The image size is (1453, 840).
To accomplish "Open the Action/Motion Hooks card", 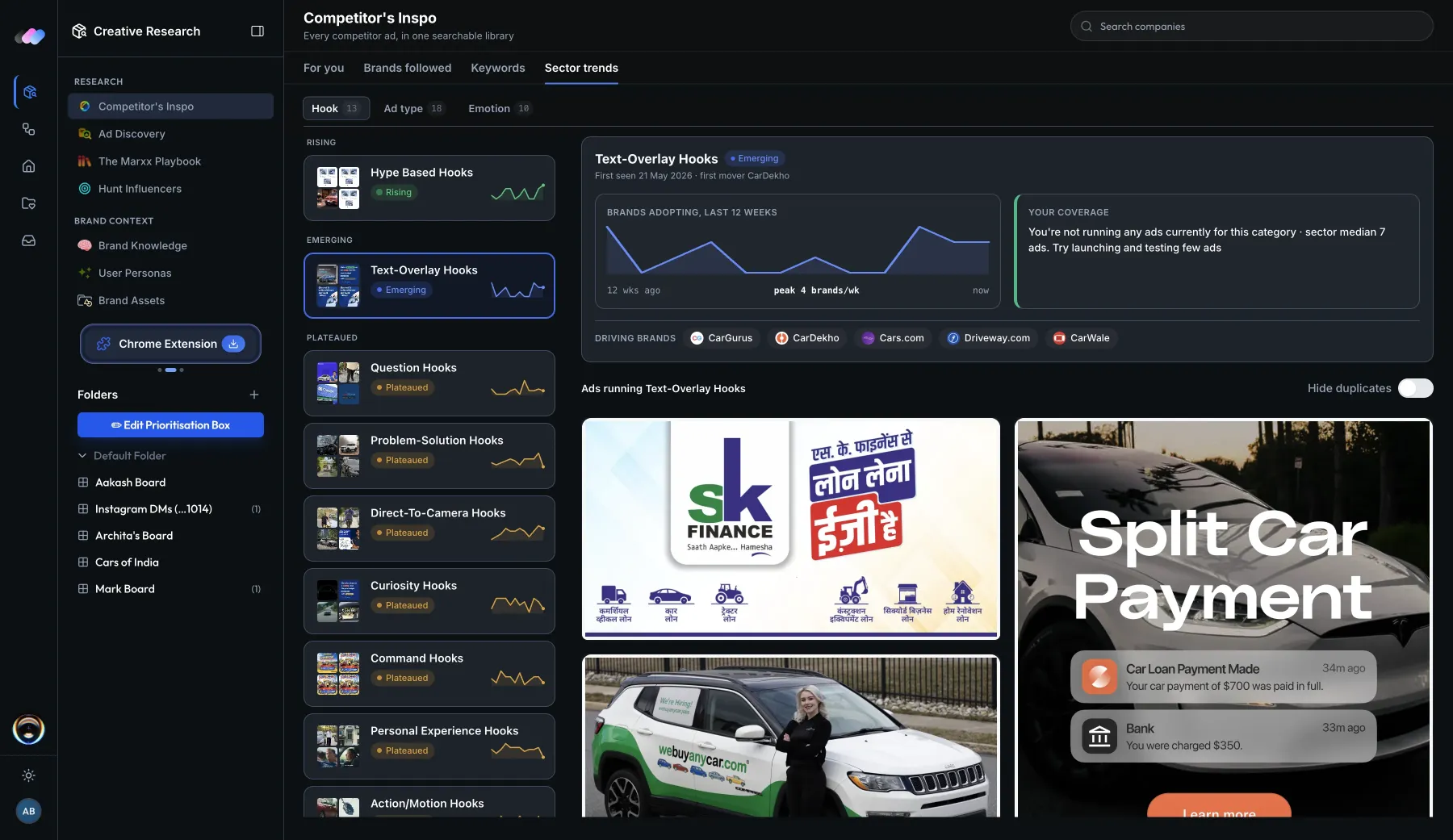I will pyautogui.click(x=429, y=802).
